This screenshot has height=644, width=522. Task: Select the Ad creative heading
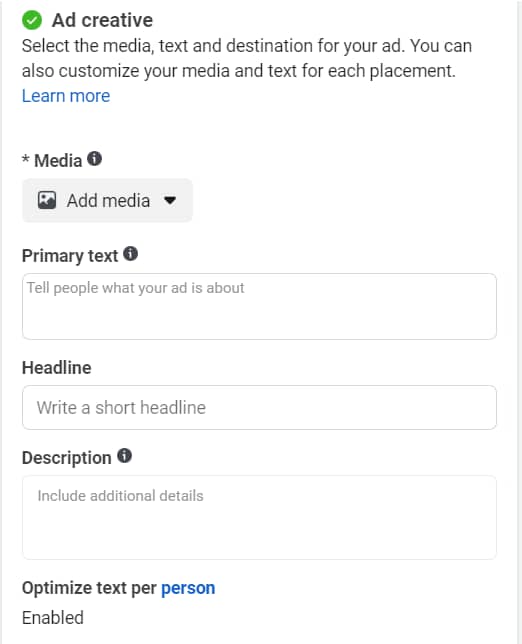102,20
